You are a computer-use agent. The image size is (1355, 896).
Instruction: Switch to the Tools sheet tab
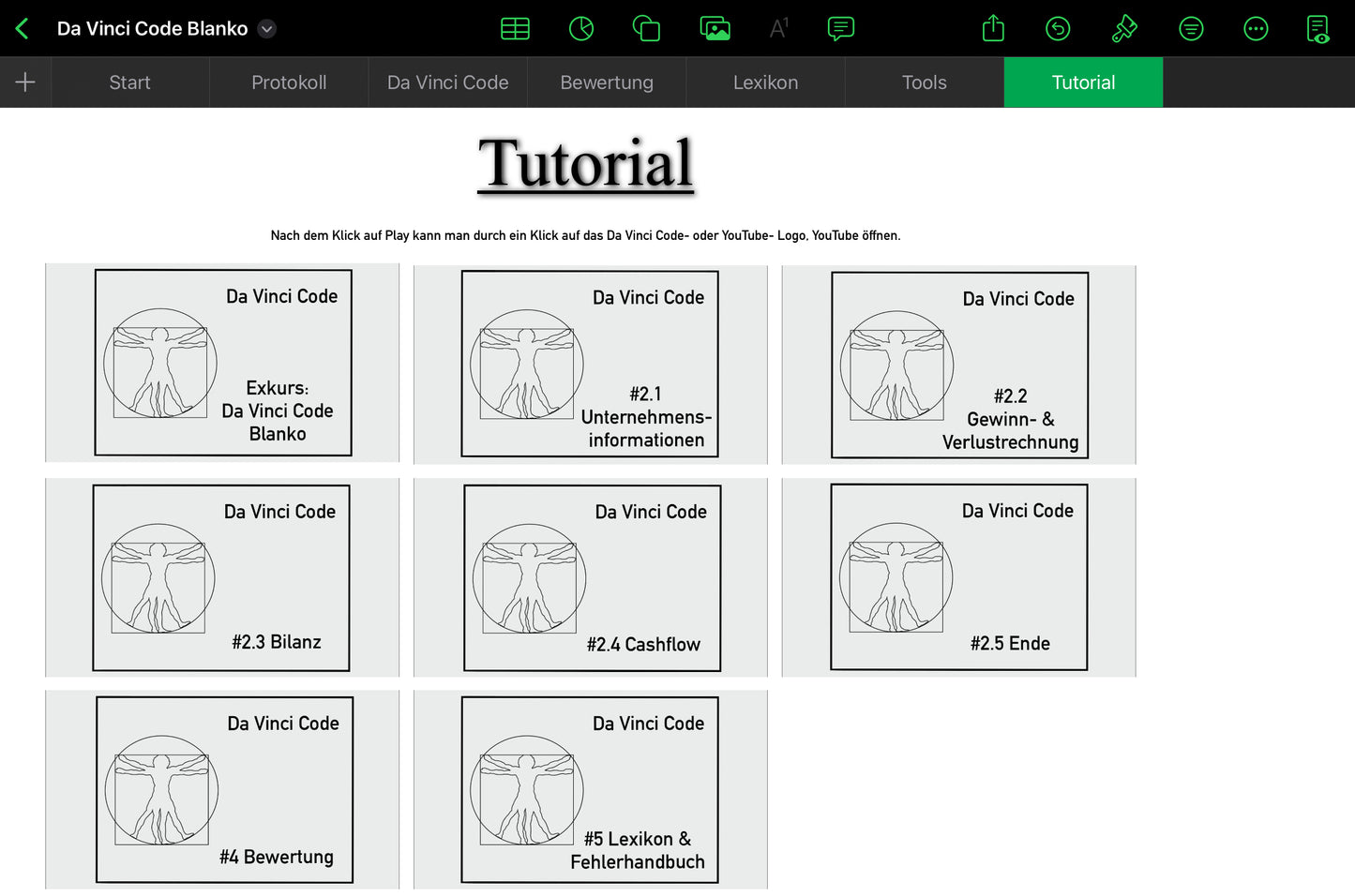925,82
